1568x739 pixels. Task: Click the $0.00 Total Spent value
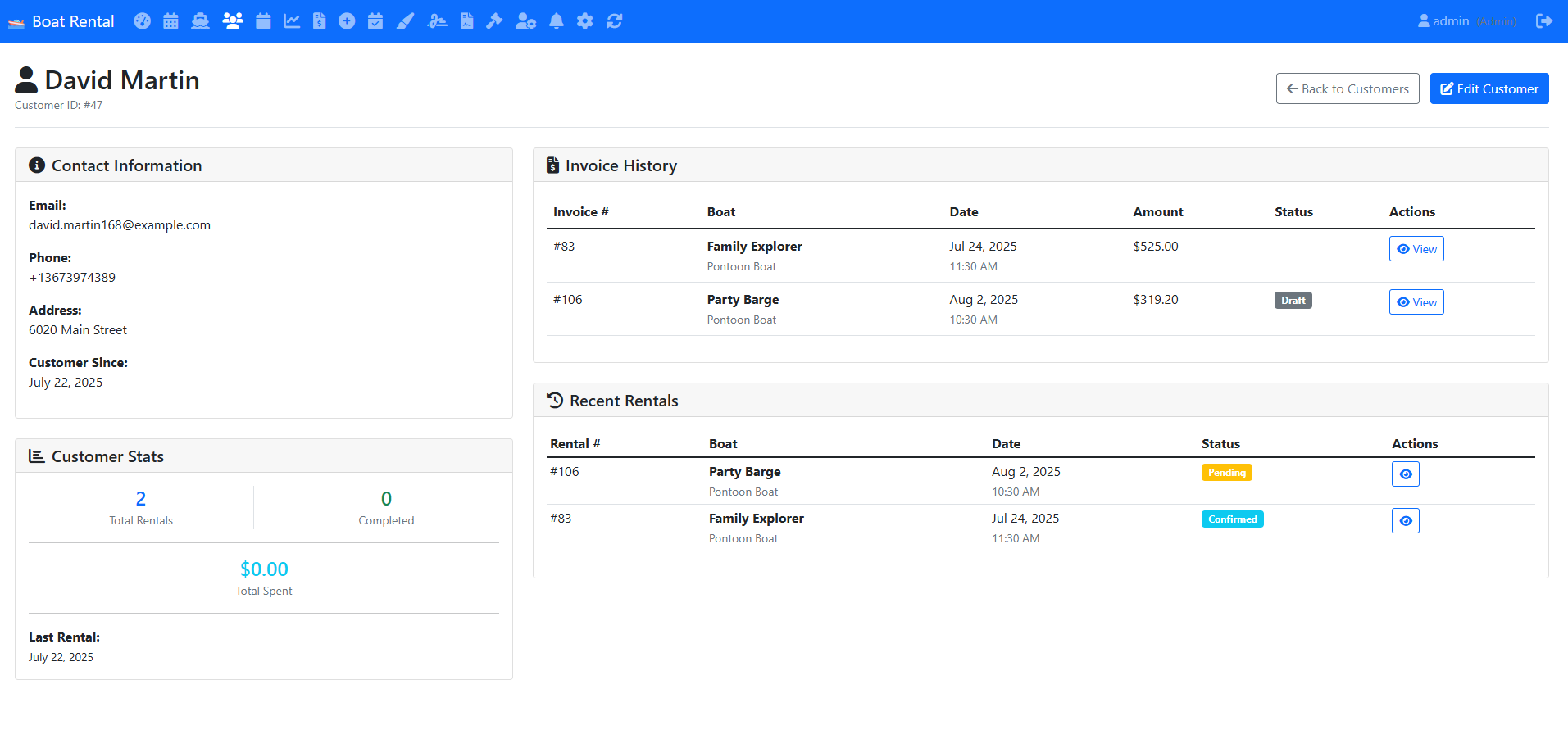pos(264,569)
